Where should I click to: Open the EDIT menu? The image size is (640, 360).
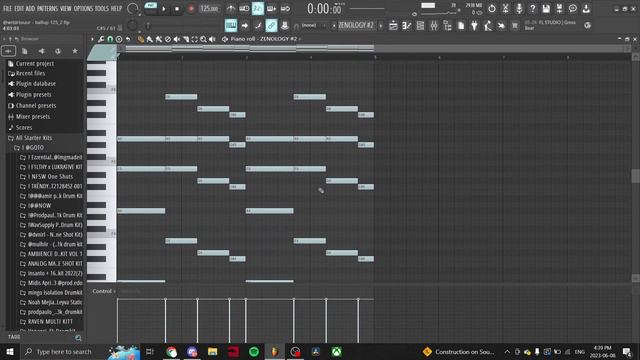tap(19, 8)
